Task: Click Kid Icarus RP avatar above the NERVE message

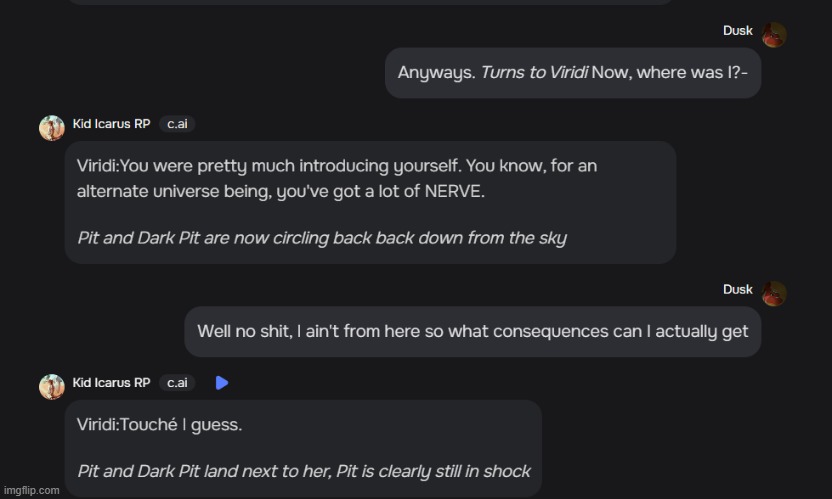Action: tap(52, 128)
